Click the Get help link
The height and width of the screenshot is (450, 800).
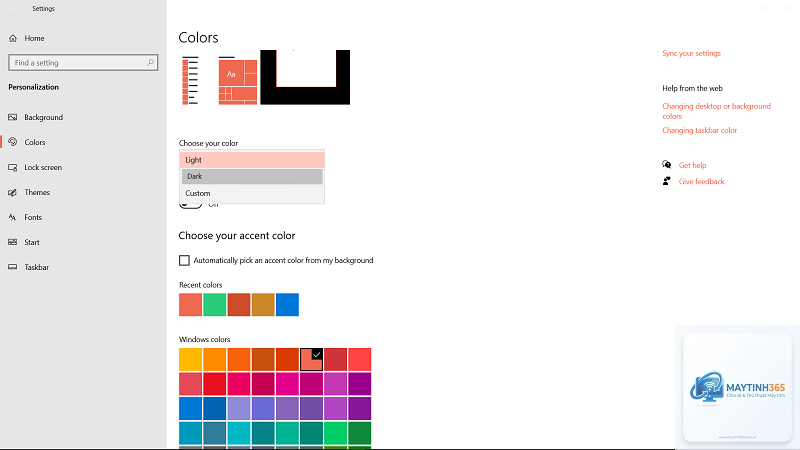pos(692,165)
